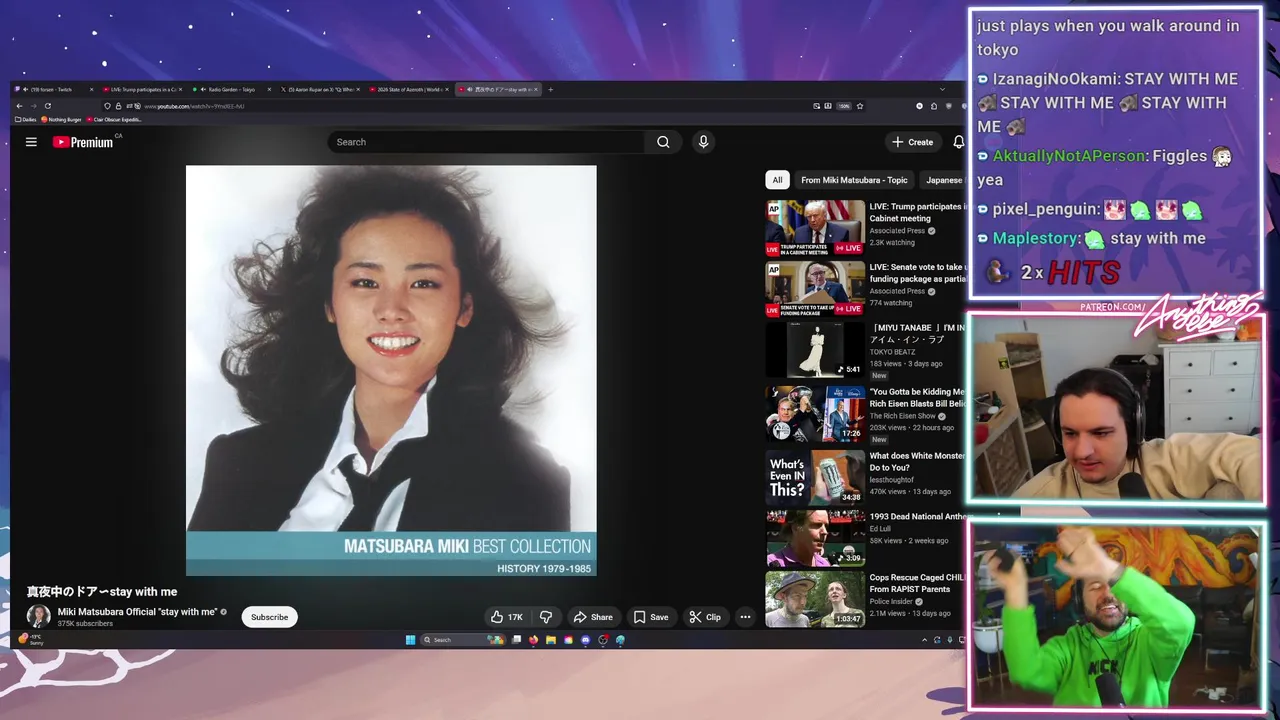Image resolution: width=1280 pixels, height=720 pixels.
Task: Click the YouTube search magnifier button
Action: pos(663,142)
